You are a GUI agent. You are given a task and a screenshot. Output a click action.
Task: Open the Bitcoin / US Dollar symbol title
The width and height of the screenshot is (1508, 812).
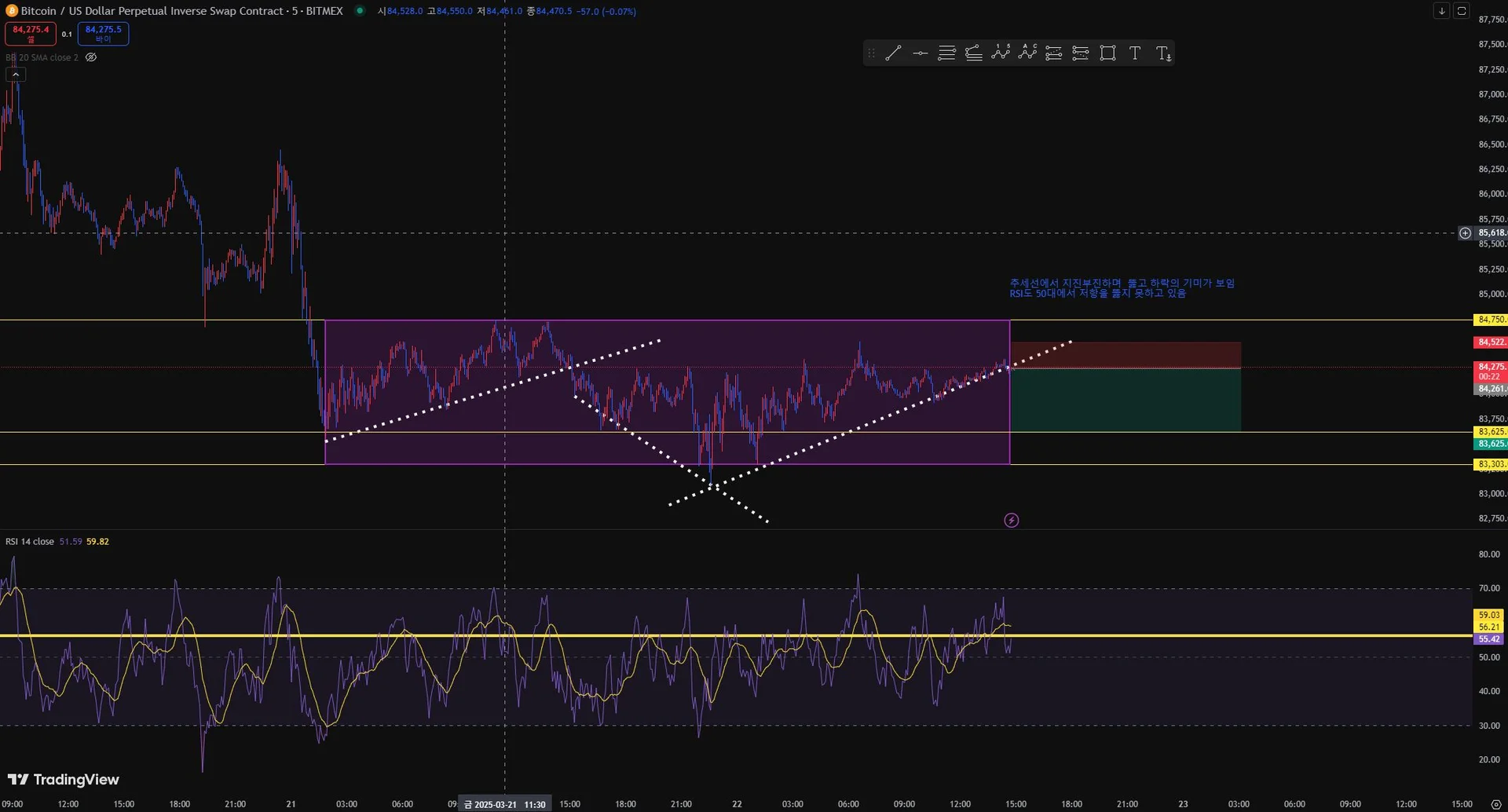click(181, 11)
